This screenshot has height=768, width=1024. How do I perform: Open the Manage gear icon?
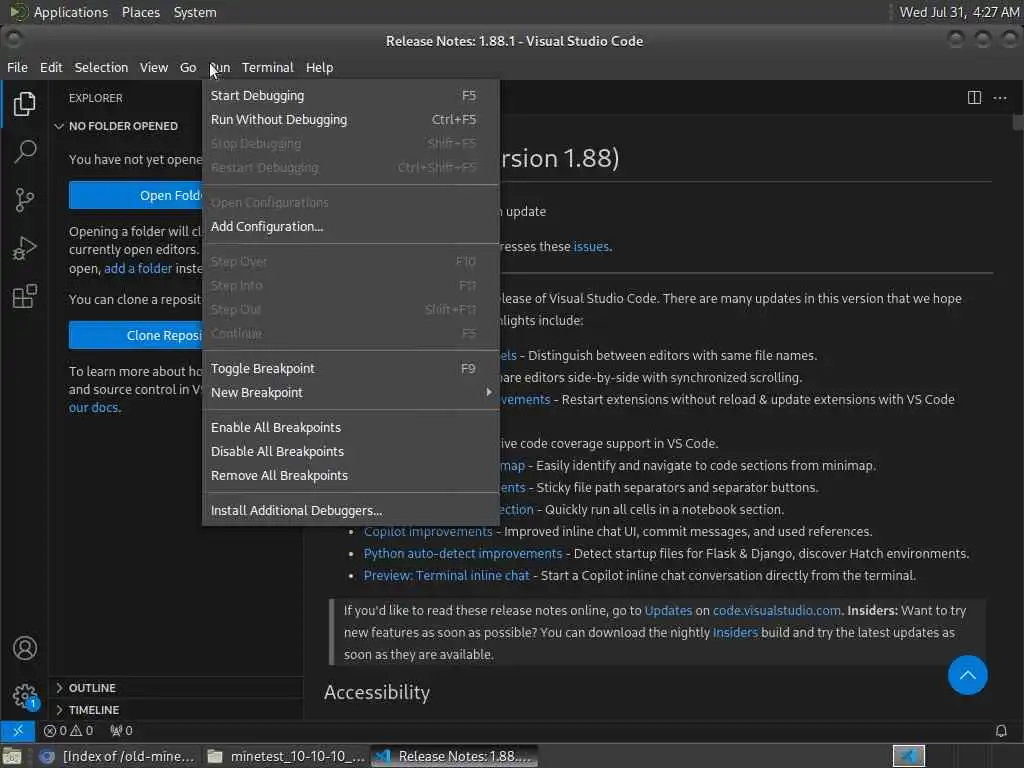click(24, 696)
